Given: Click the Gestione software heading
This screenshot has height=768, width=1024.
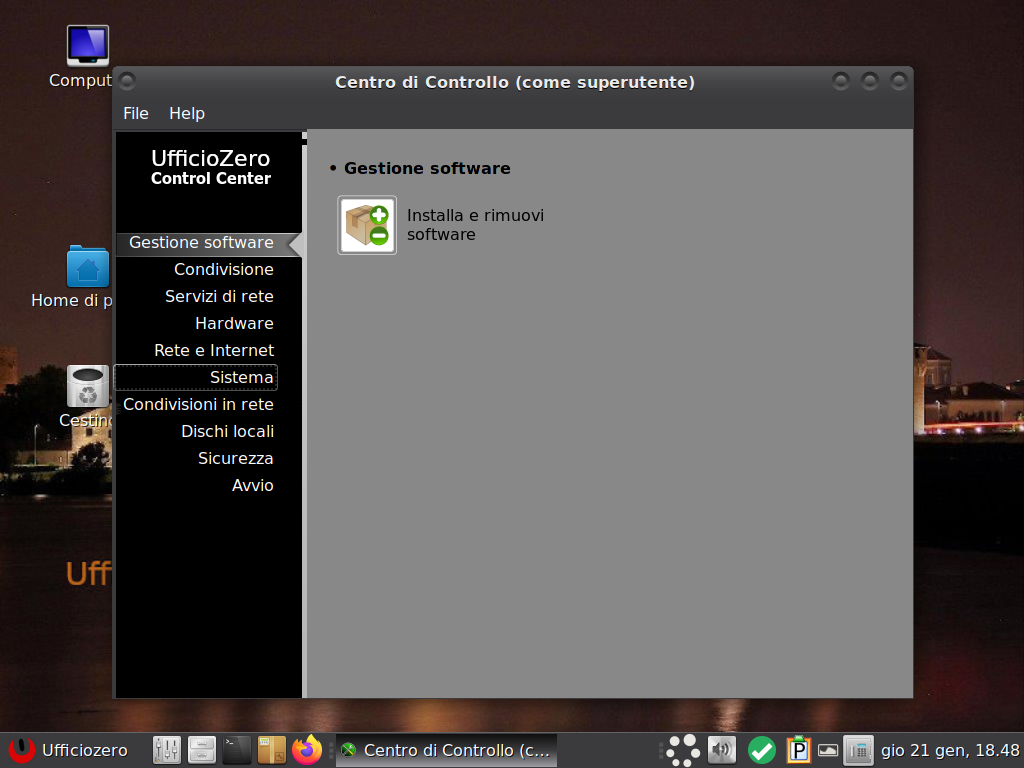Looking at the screenshot, I should [x=427, y=168].
